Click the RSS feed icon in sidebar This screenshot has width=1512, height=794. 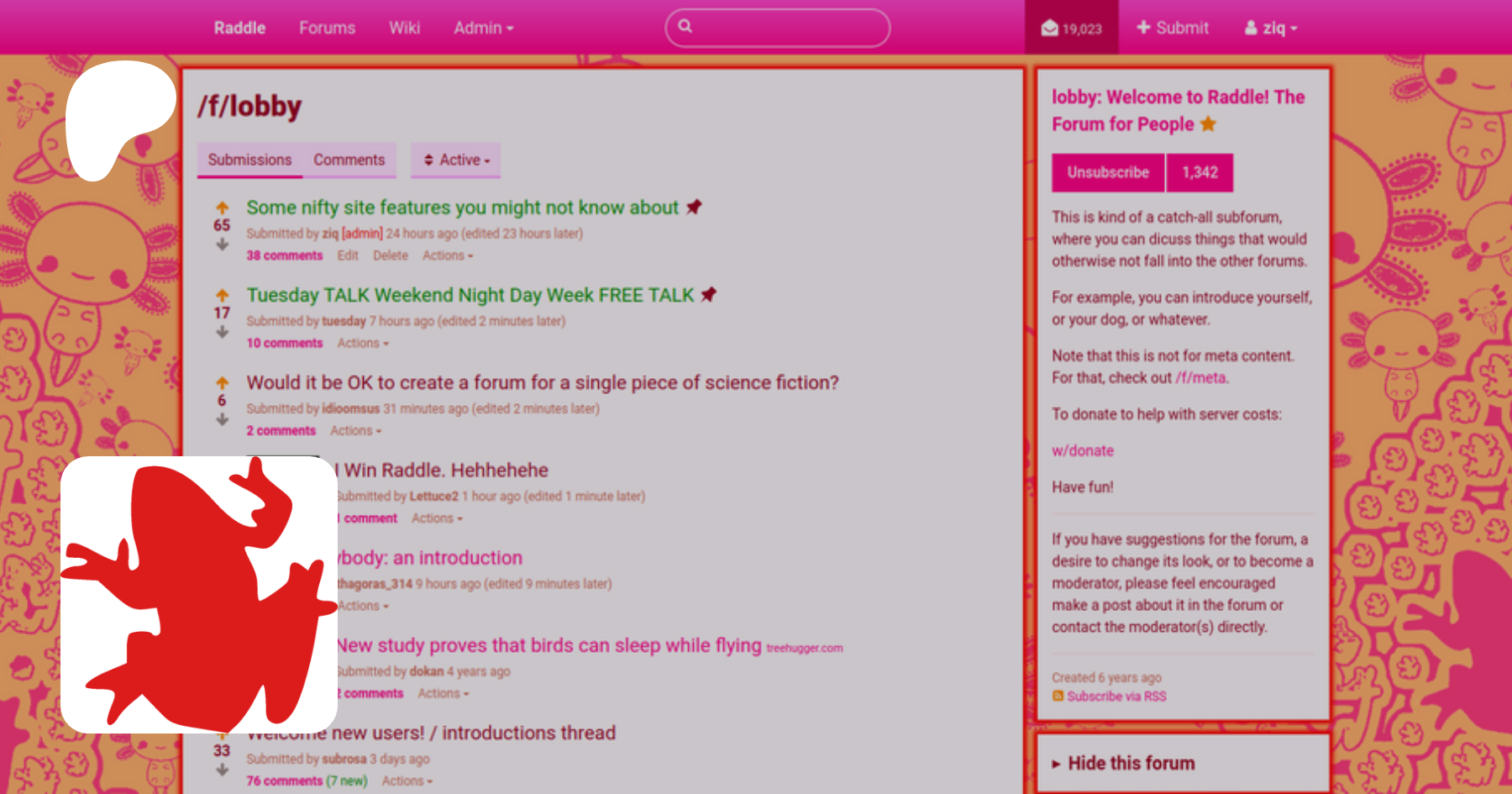pyautogui.click(x=1058, y=696)
